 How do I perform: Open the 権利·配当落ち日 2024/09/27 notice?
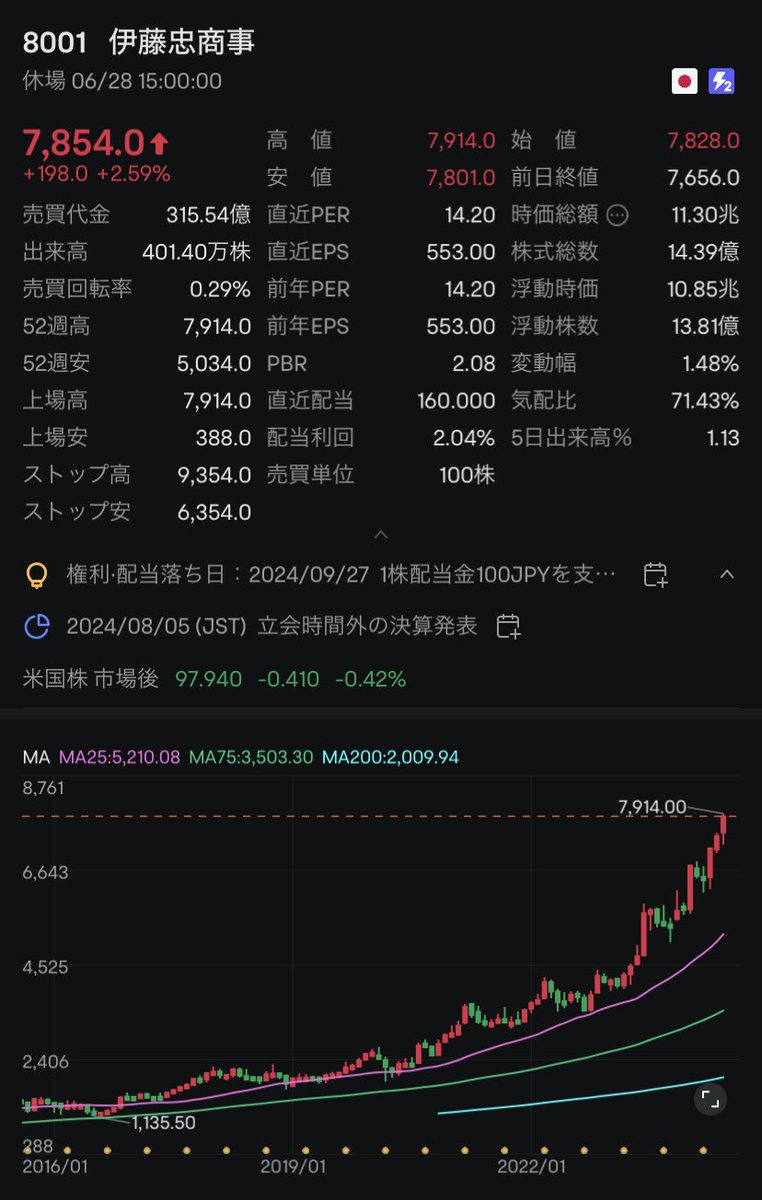[340, 574]
